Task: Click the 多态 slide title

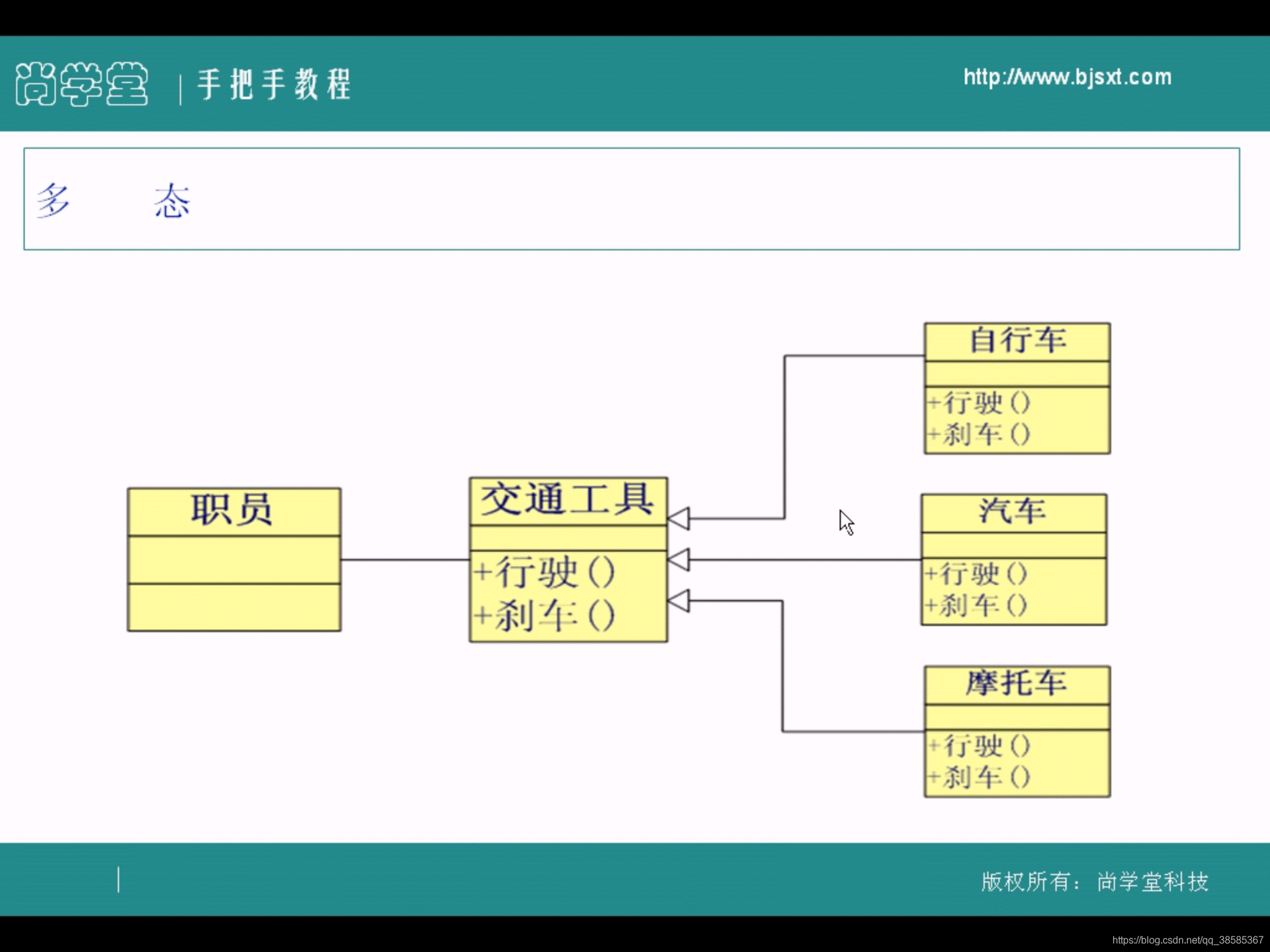Action: coord(113,200)
